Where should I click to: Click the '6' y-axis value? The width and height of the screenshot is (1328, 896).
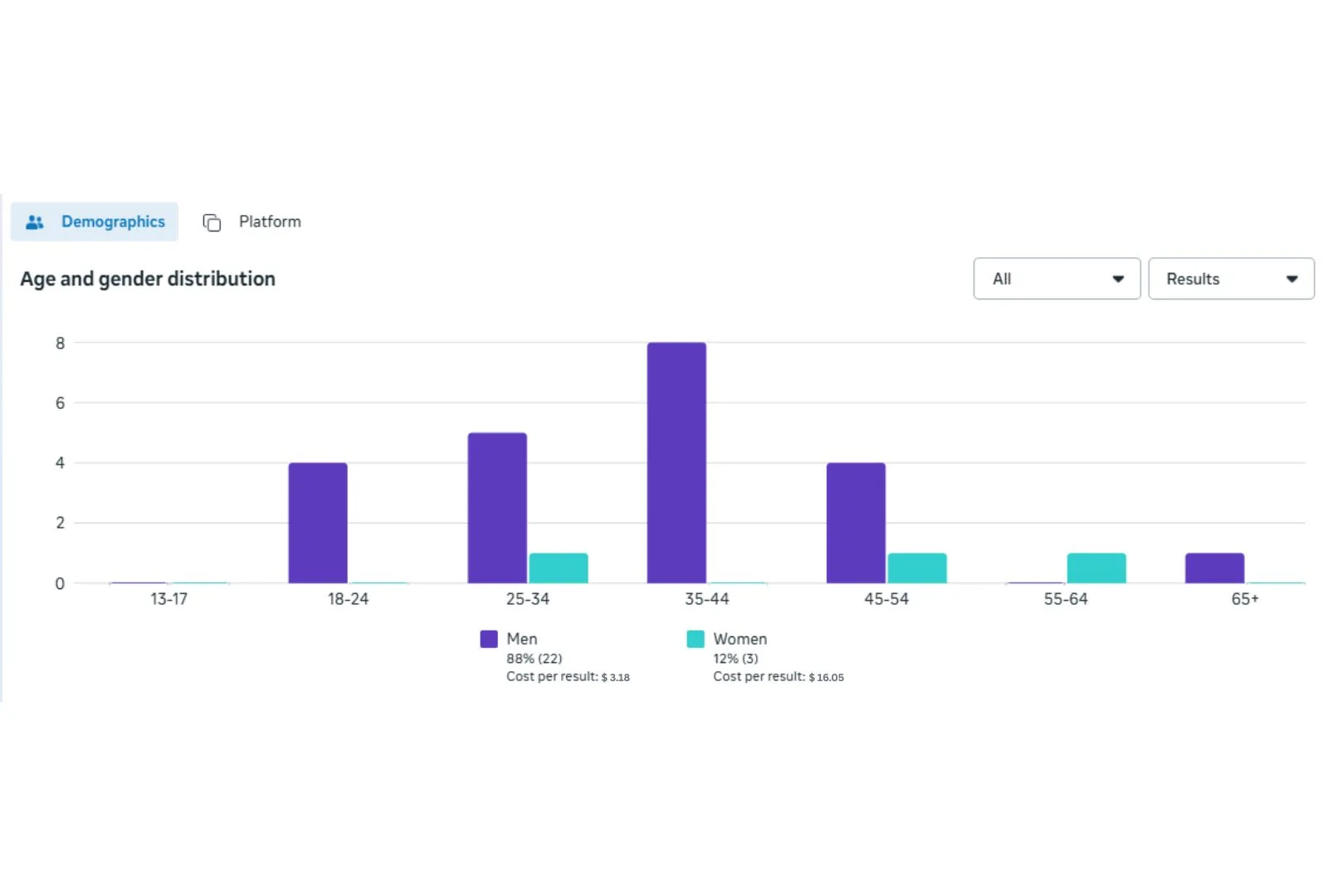(x=60, y=403)
